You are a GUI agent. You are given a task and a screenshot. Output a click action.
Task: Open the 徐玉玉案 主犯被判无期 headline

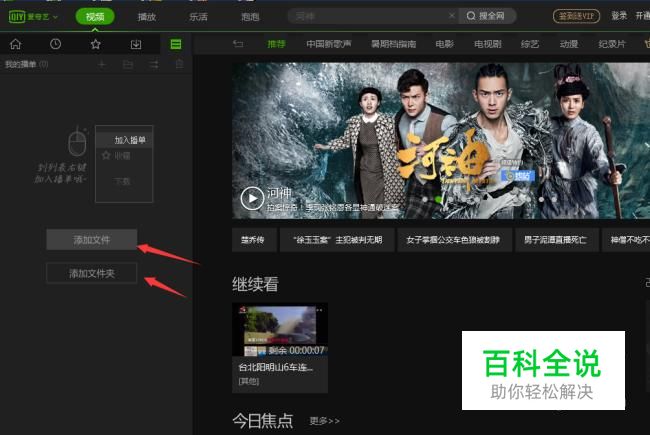click(337, 240)
